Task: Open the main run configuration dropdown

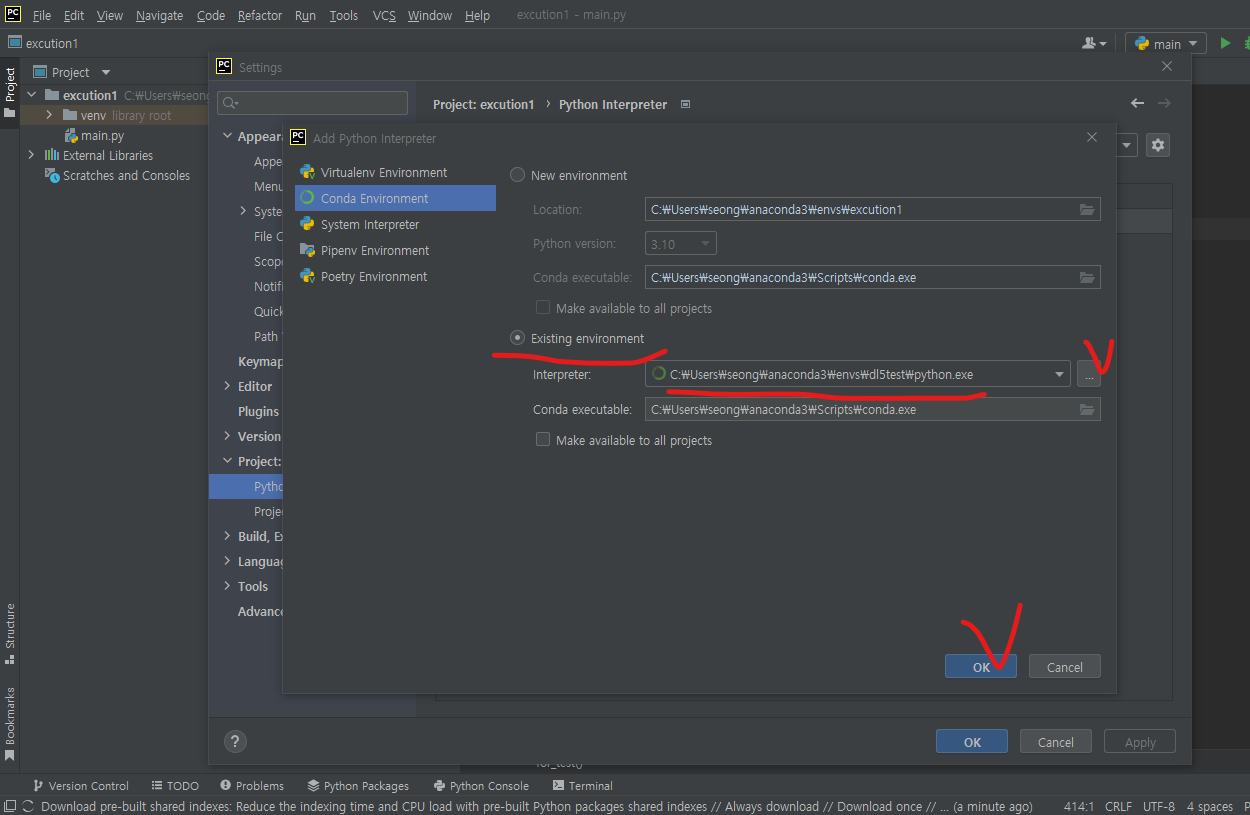Action: [1166, 43]
